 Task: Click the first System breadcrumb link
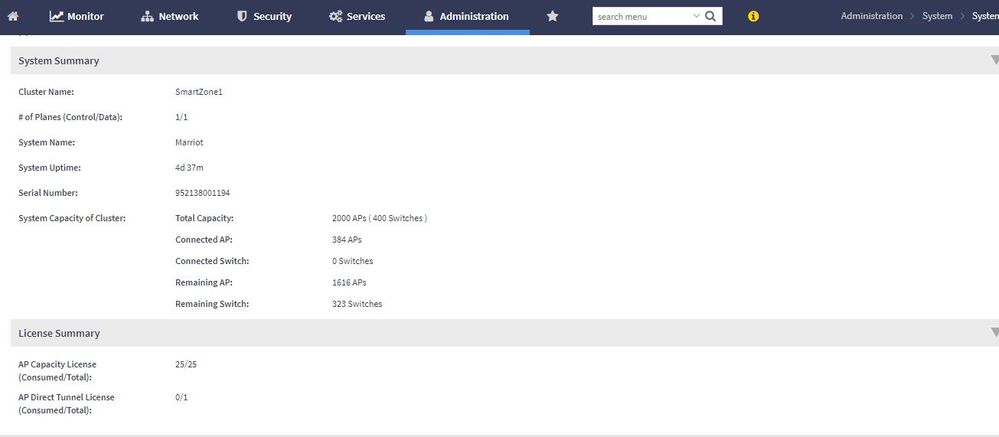937,16
